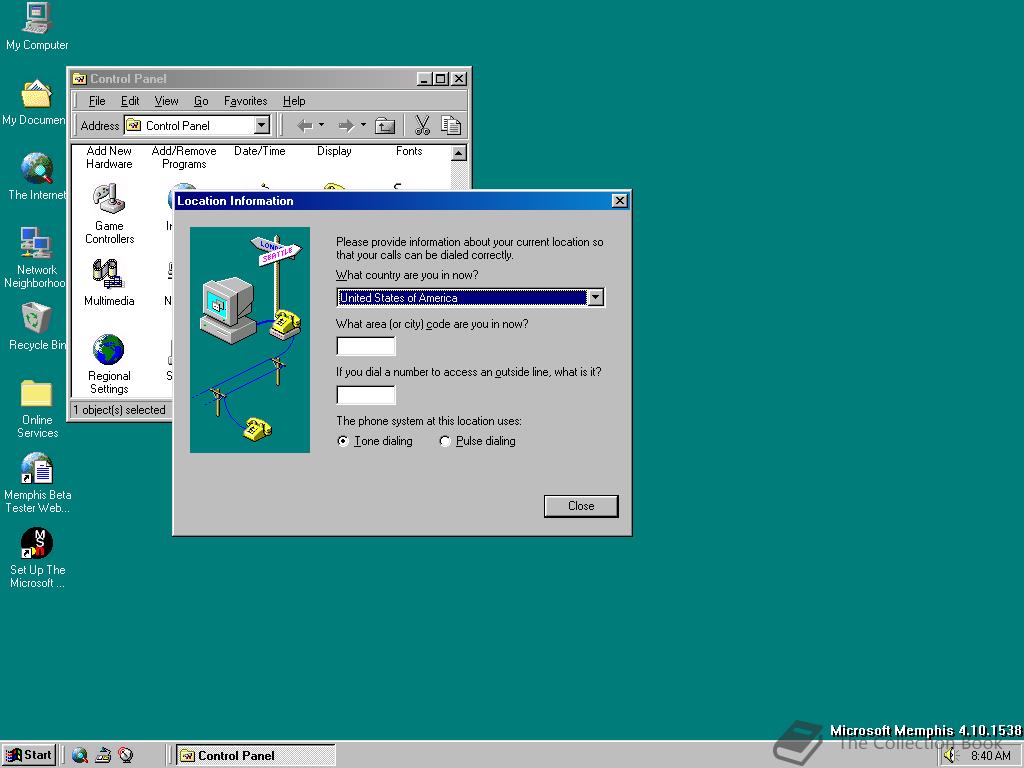The image size is (1024, 768).
Task: Open Forward button history dropdown arrow
Action: point(363,125)
